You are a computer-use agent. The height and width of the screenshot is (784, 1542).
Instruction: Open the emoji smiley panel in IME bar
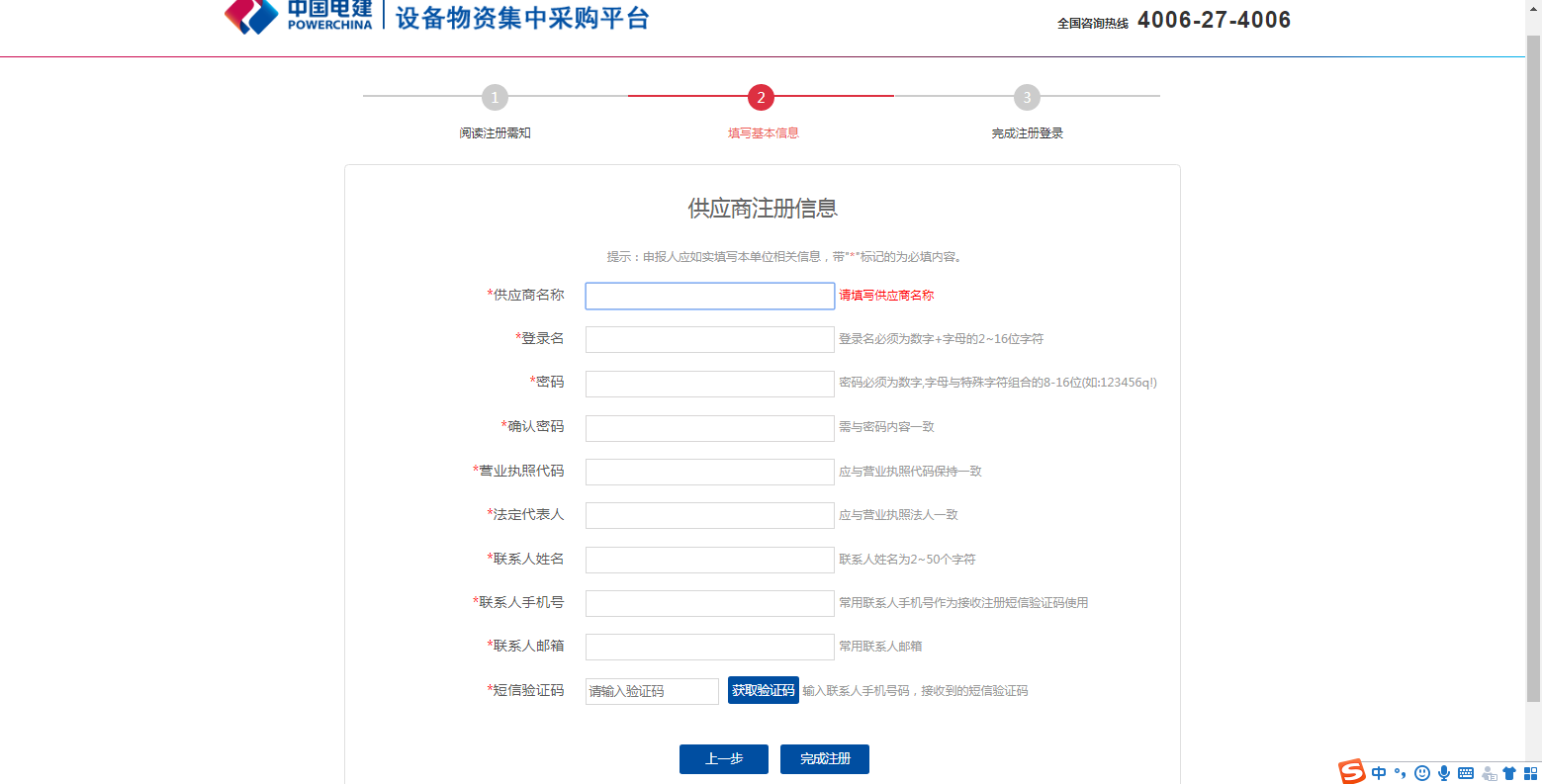(x=1422, y=773)
